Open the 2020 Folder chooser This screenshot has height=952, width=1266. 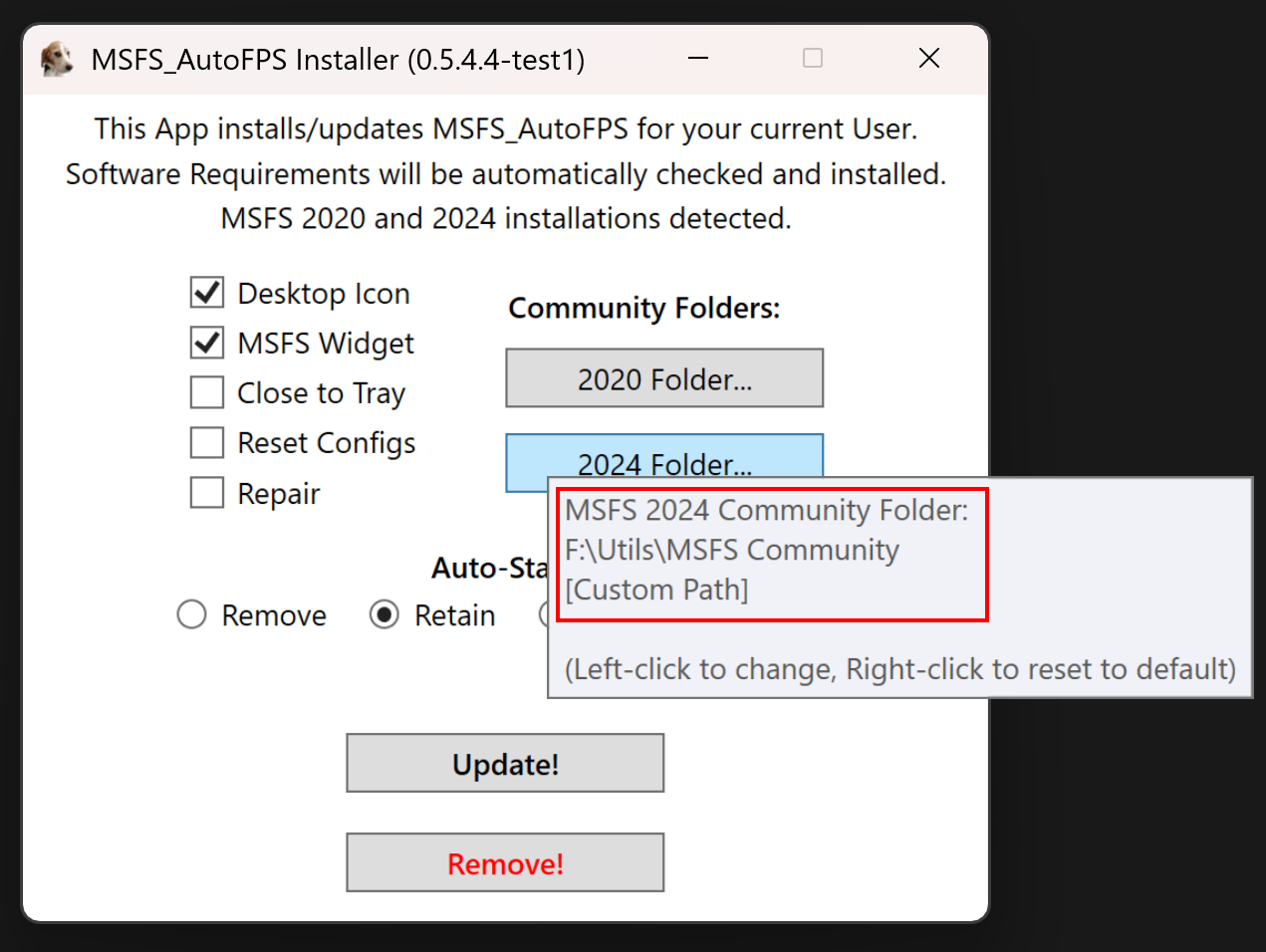click(664, 378)
